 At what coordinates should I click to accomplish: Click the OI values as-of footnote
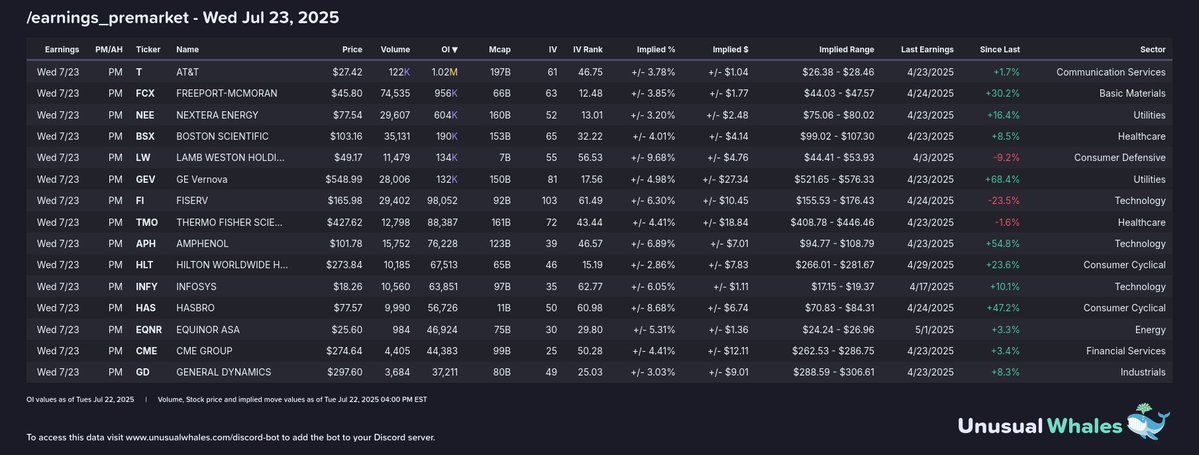(x=80, y=399)
